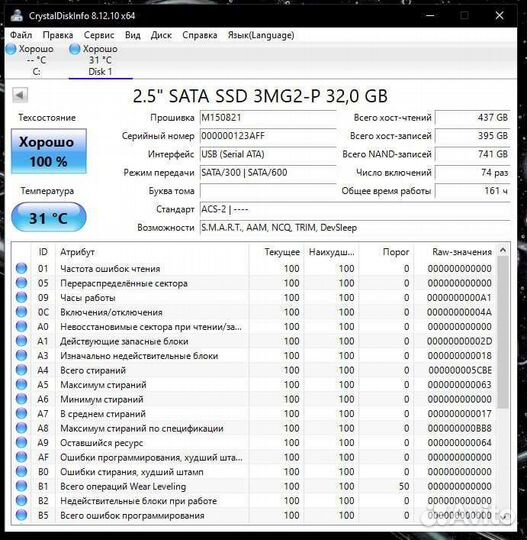Open the Диск menu
527x540 pixels.
click(161, 35)
